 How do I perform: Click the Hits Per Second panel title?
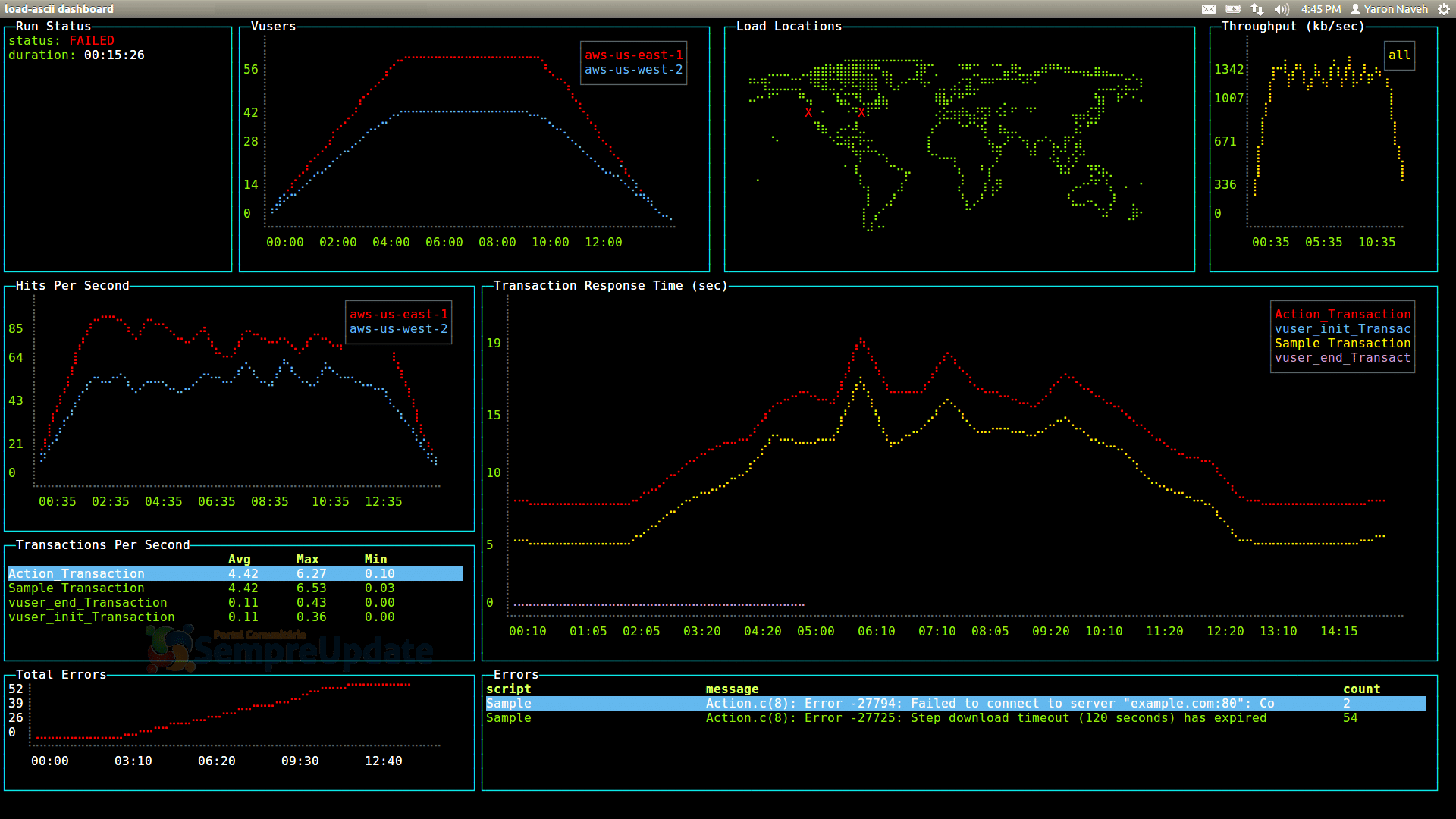coord(72,286)
